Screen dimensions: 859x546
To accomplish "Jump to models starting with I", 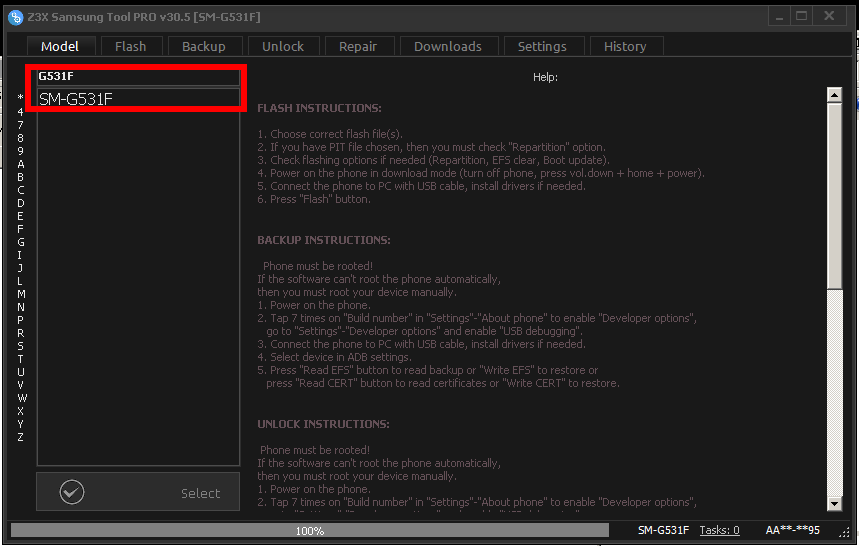I will (x=20, y=255).
